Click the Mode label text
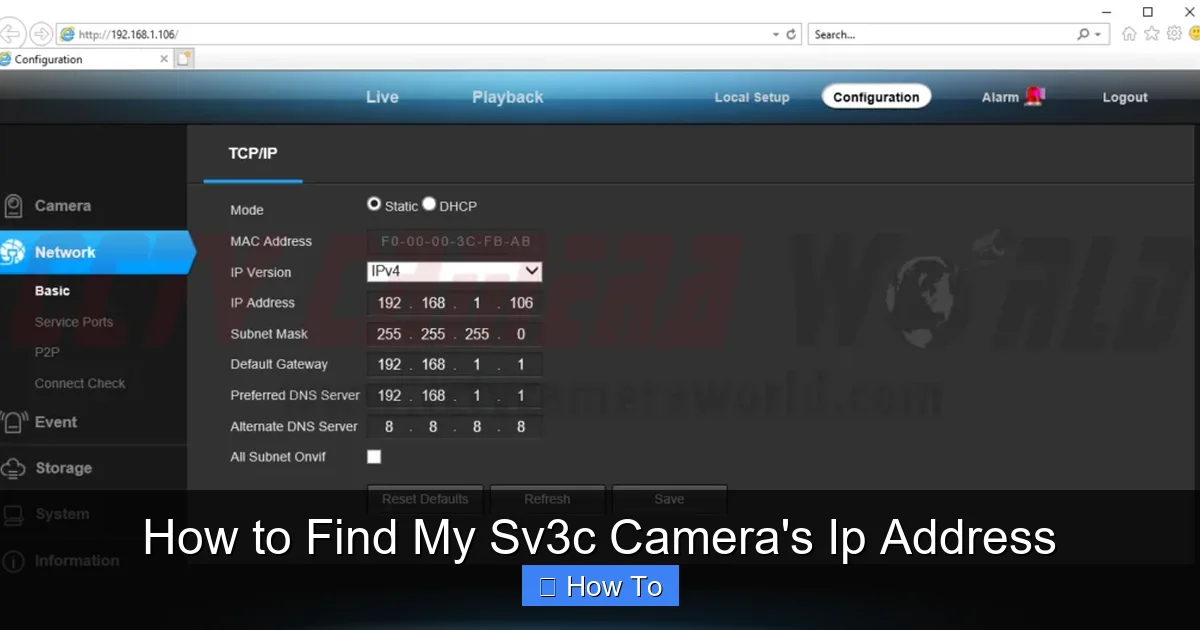Viewport: 1200px width, 630px height. (x=247, y=210)
